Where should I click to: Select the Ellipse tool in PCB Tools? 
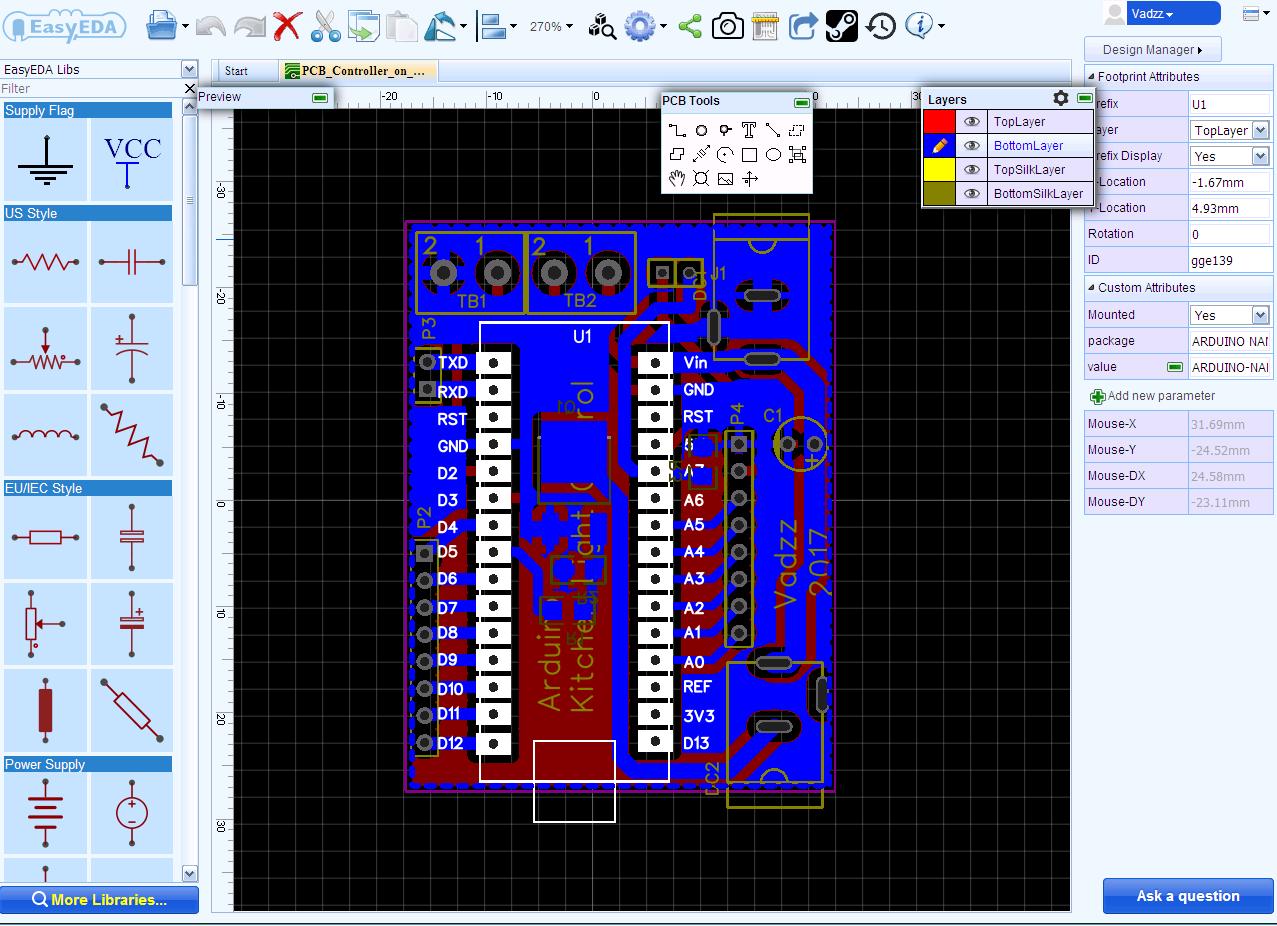click(773, 154)
